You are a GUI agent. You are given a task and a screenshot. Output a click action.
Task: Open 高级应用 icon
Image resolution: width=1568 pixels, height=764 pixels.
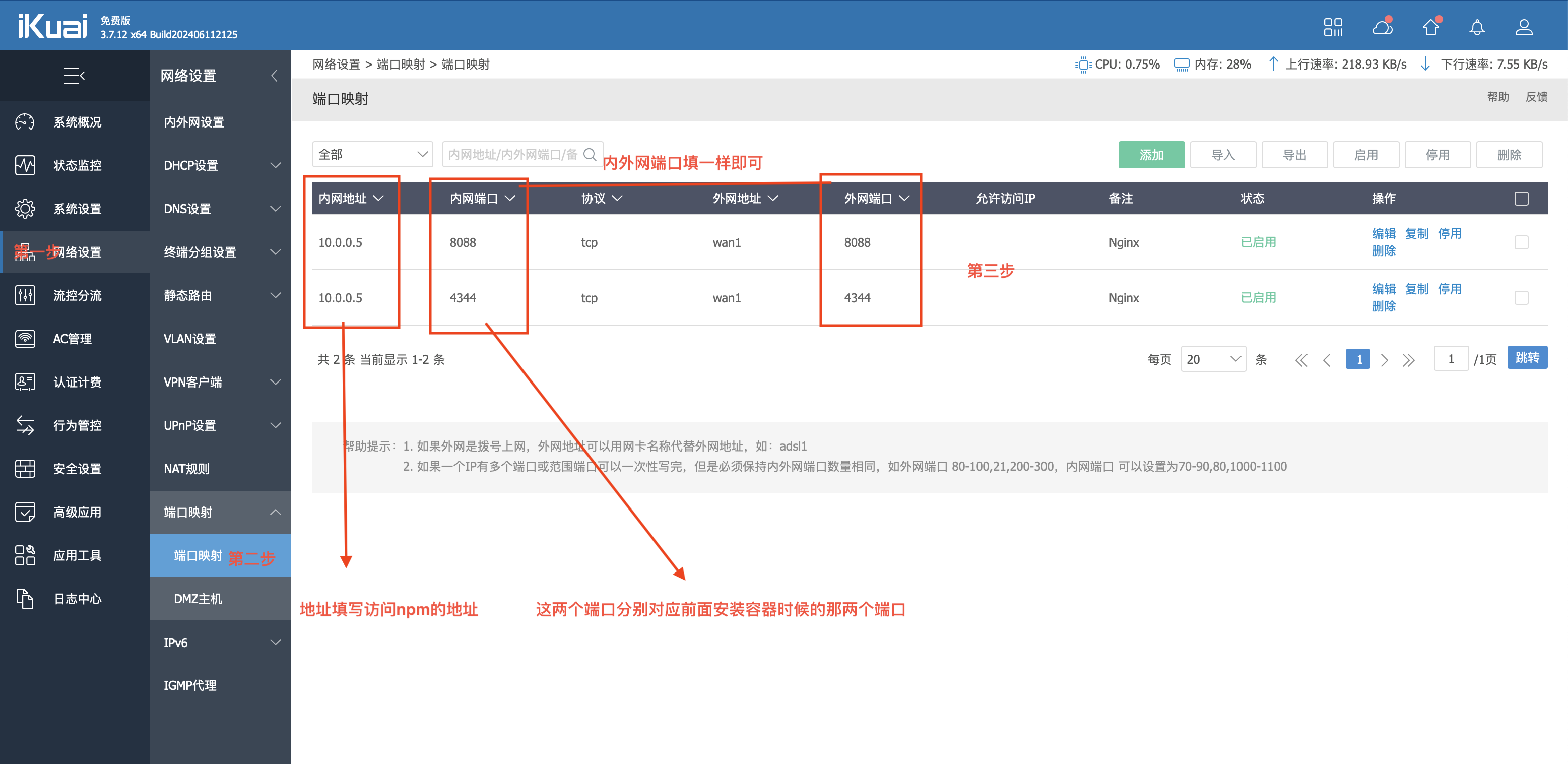[25, 512]
